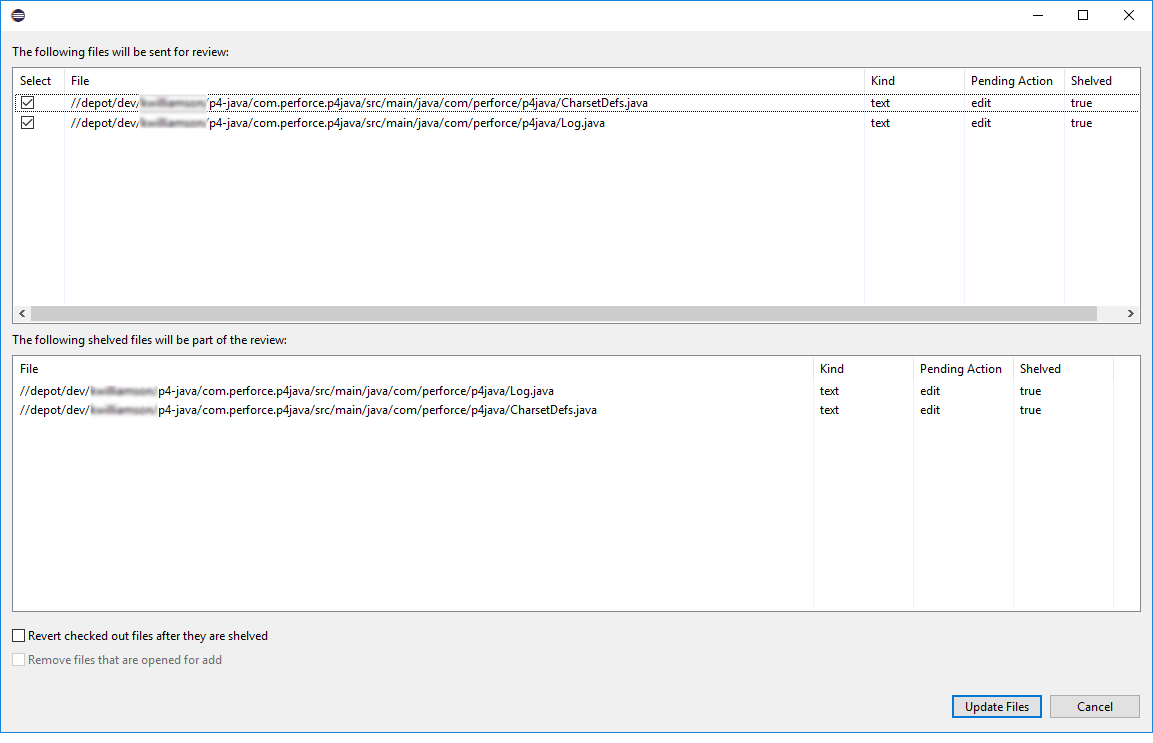Click the Update Files button
The height and width of the screenshot is (743, 1153).
[x=996, y=706]
